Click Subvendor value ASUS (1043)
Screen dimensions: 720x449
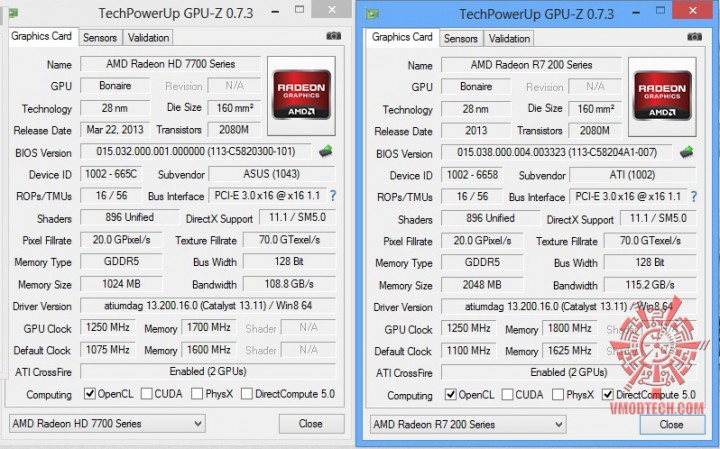(x=272, y=174)
